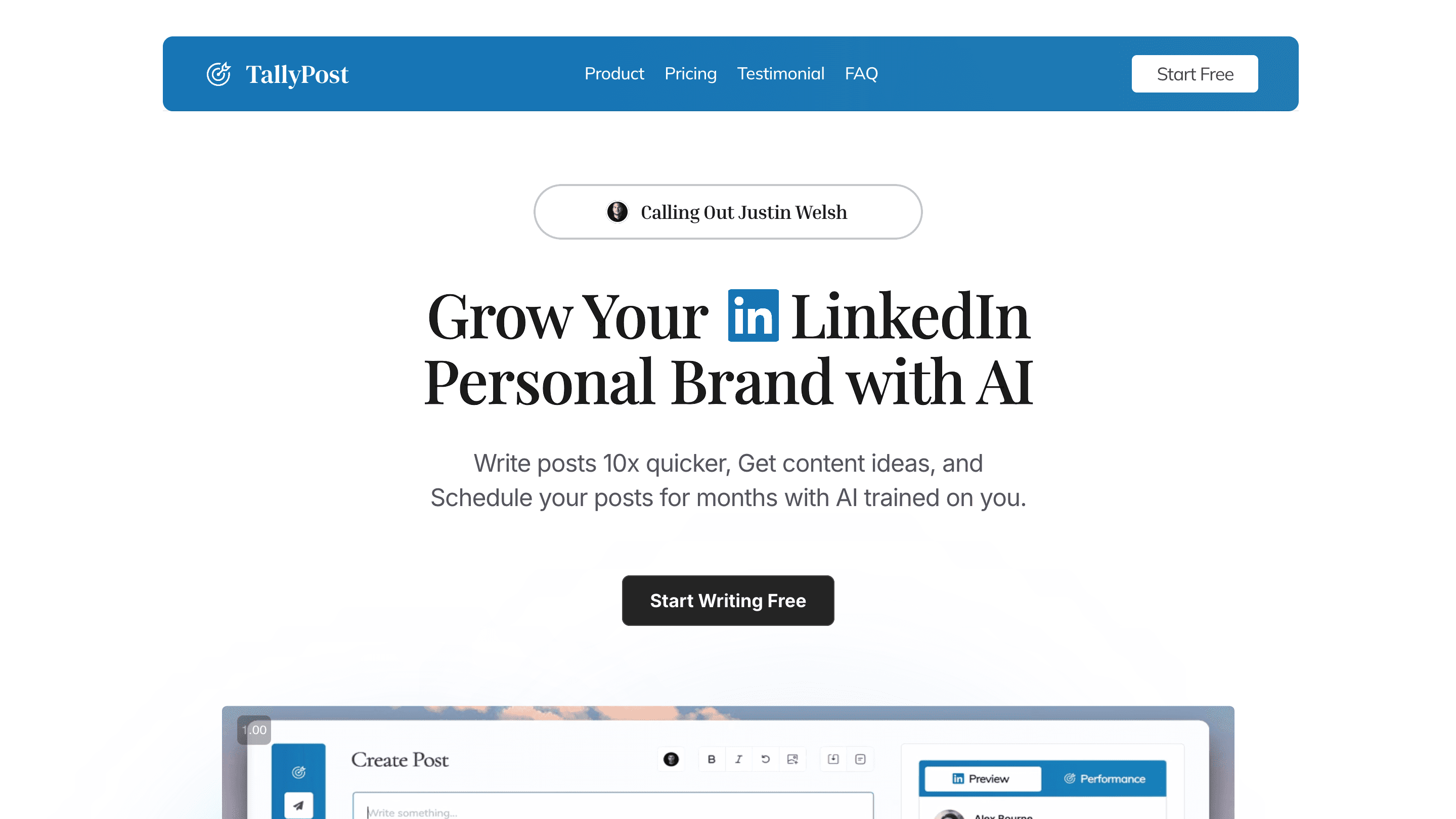Click the image upload icon in editor
This screenshot has height=819, width=1456.
(x=793, y=759)
